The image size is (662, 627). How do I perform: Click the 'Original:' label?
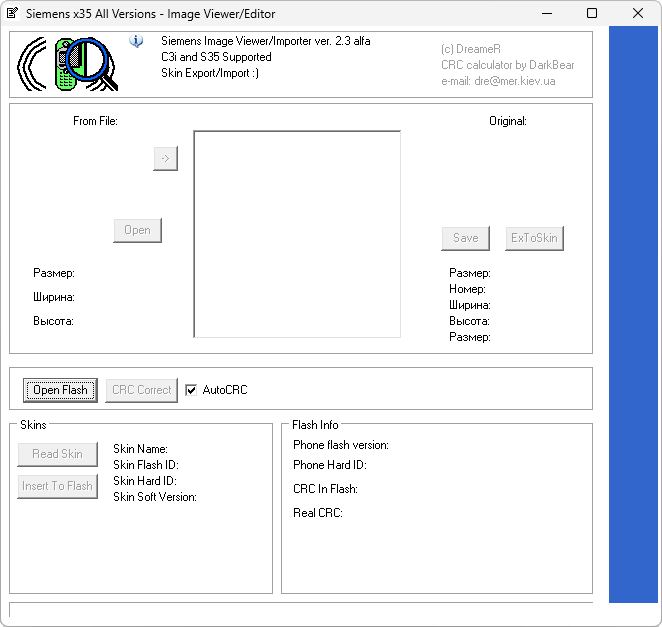(x=508, y=121)
